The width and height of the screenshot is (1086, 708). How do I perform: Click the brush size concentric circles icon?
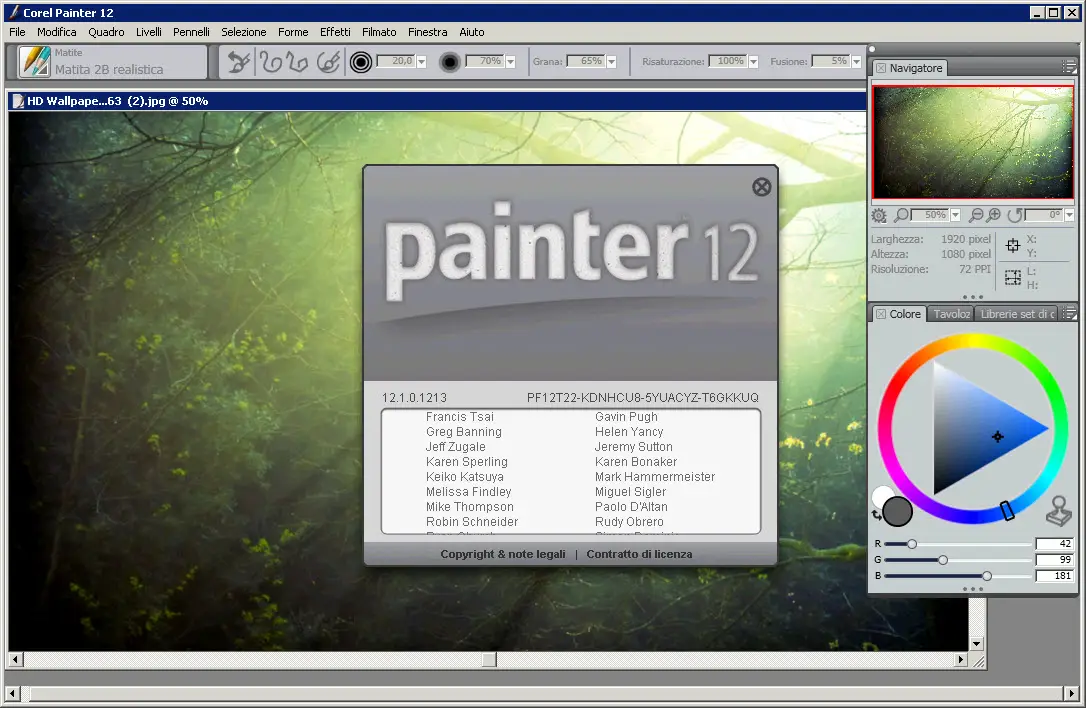point(360,62)
